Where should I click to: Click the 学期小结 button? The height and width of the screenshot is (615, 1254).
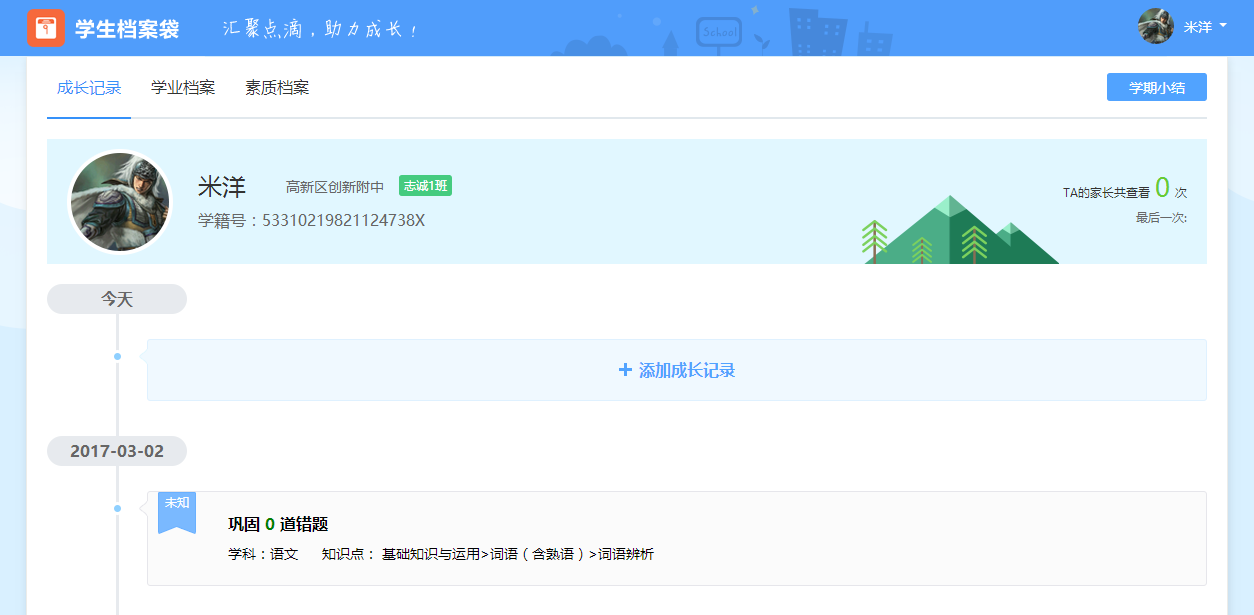click(x=1157, y=87)
